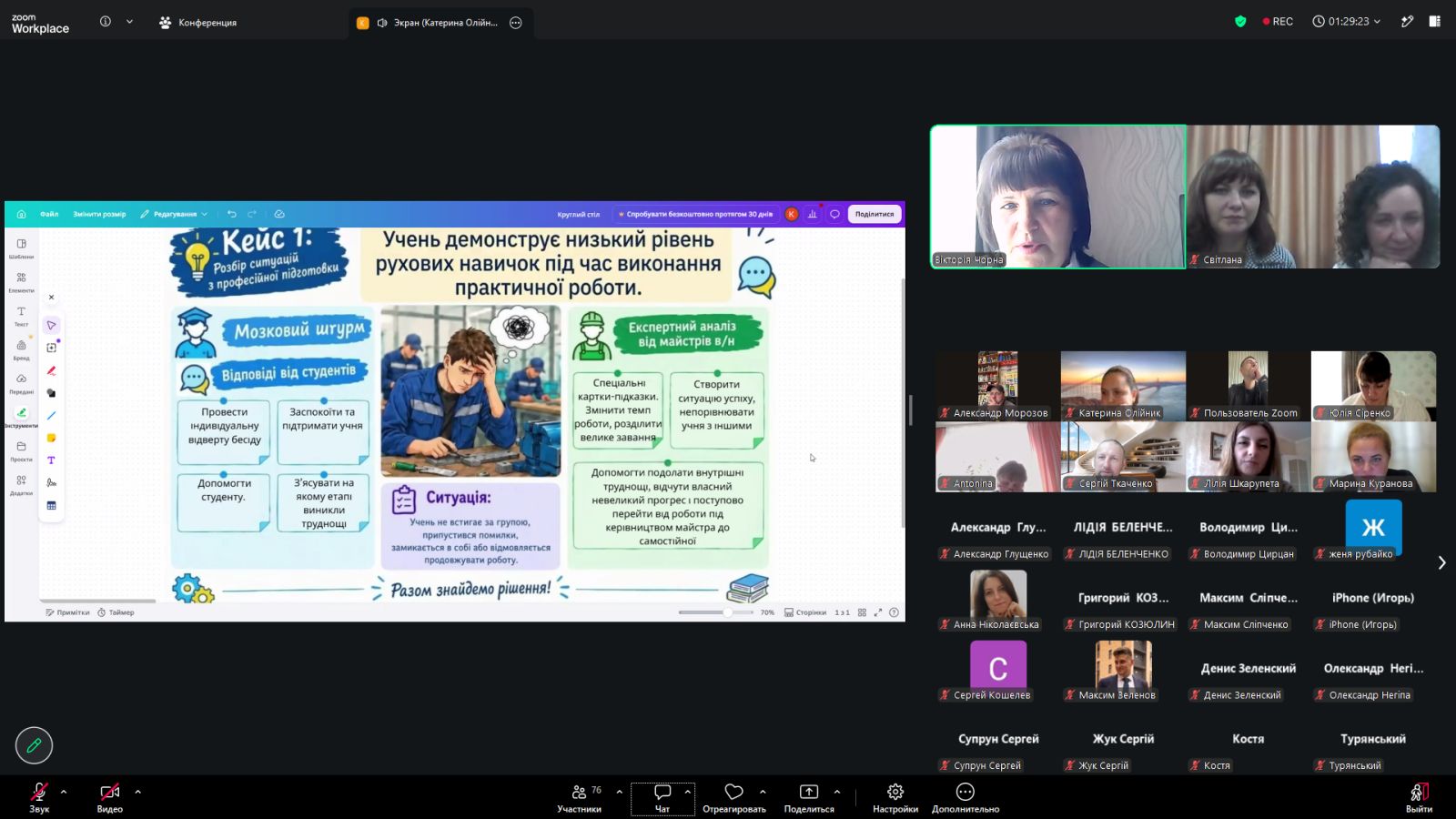1456x819 pixels.
Task: Click the Выйти leave meeting button
Action: pos(1419,797)
